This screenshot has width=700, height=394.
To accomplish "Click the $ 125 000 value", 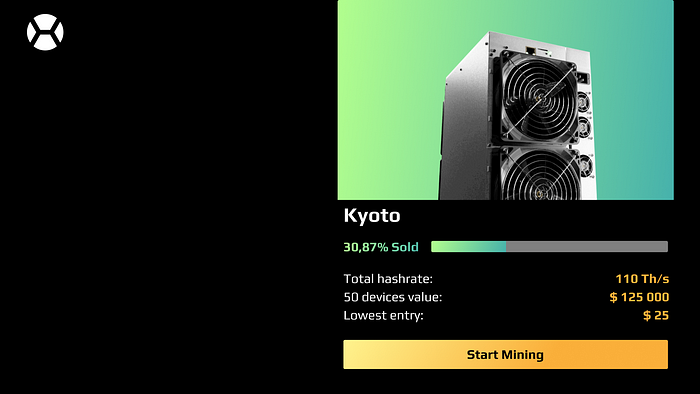I will click(x=639, y=297).
